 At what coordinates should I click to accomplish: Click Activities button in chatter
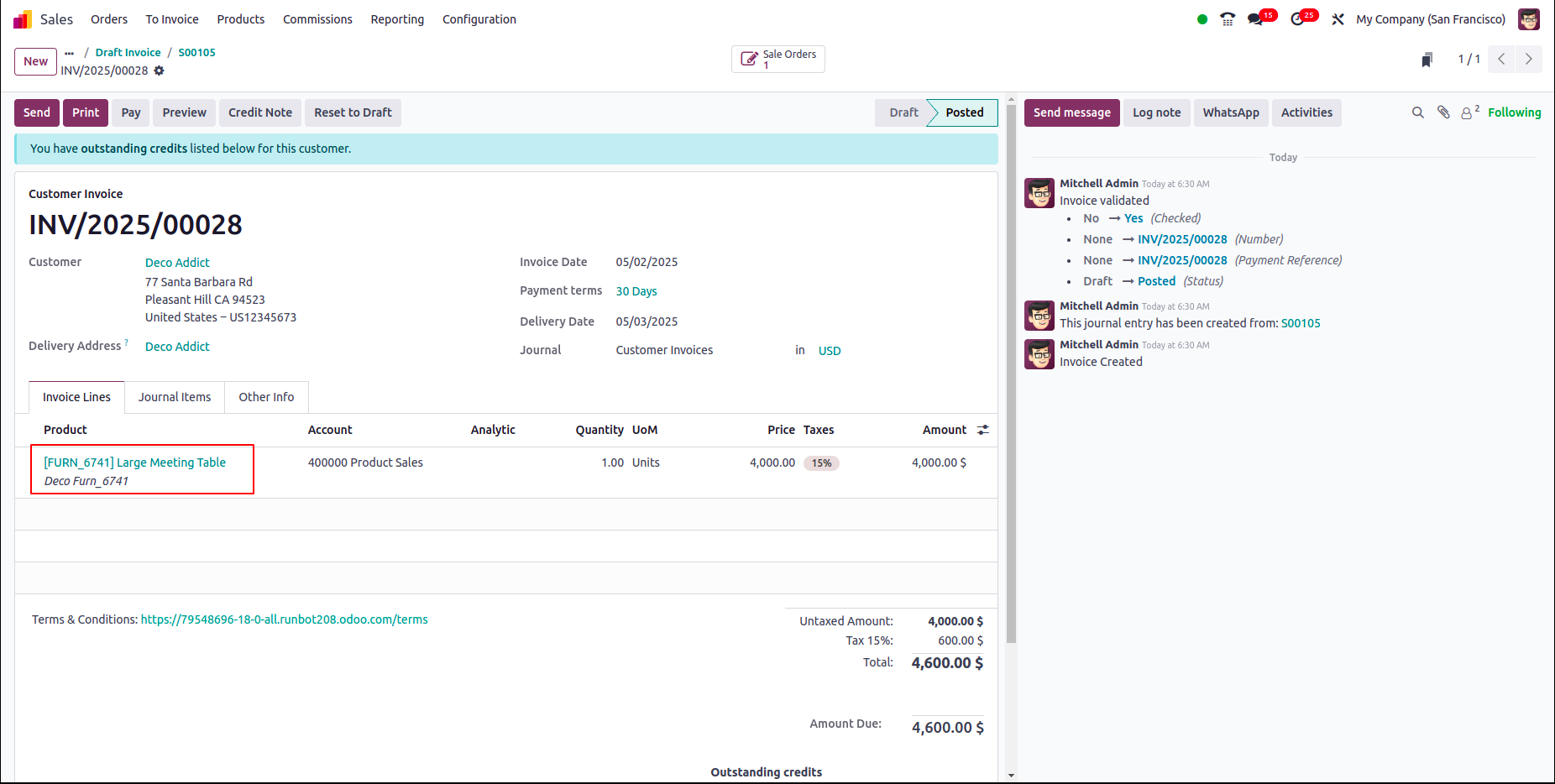click(1306, 112)
